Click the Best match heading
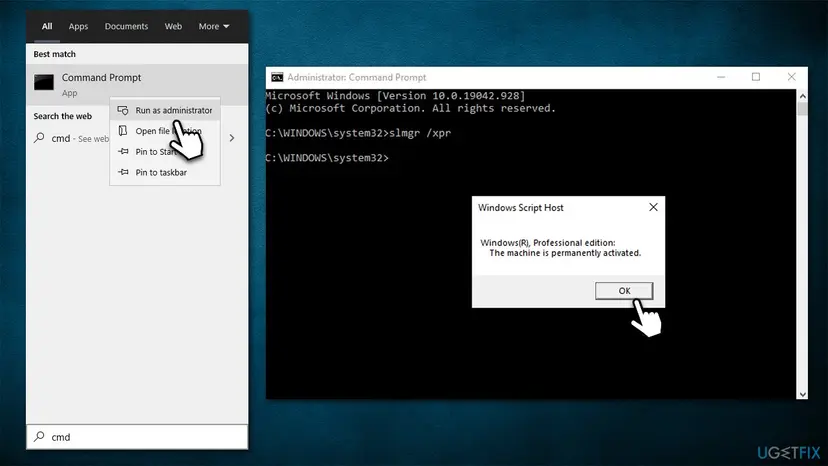 (54, 54)
